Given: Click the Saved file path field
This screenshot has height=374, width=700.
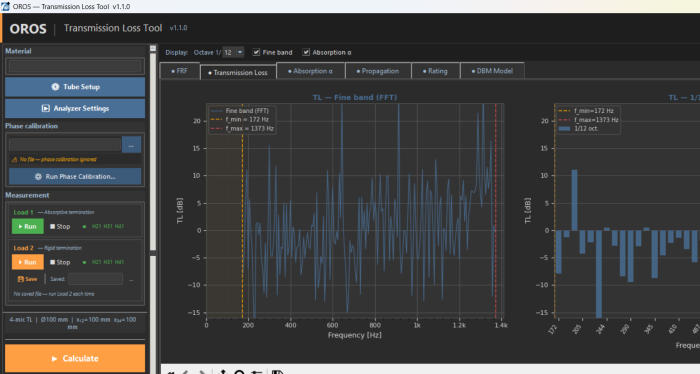Looking at the screenshot, I should [x=96, y=279].
